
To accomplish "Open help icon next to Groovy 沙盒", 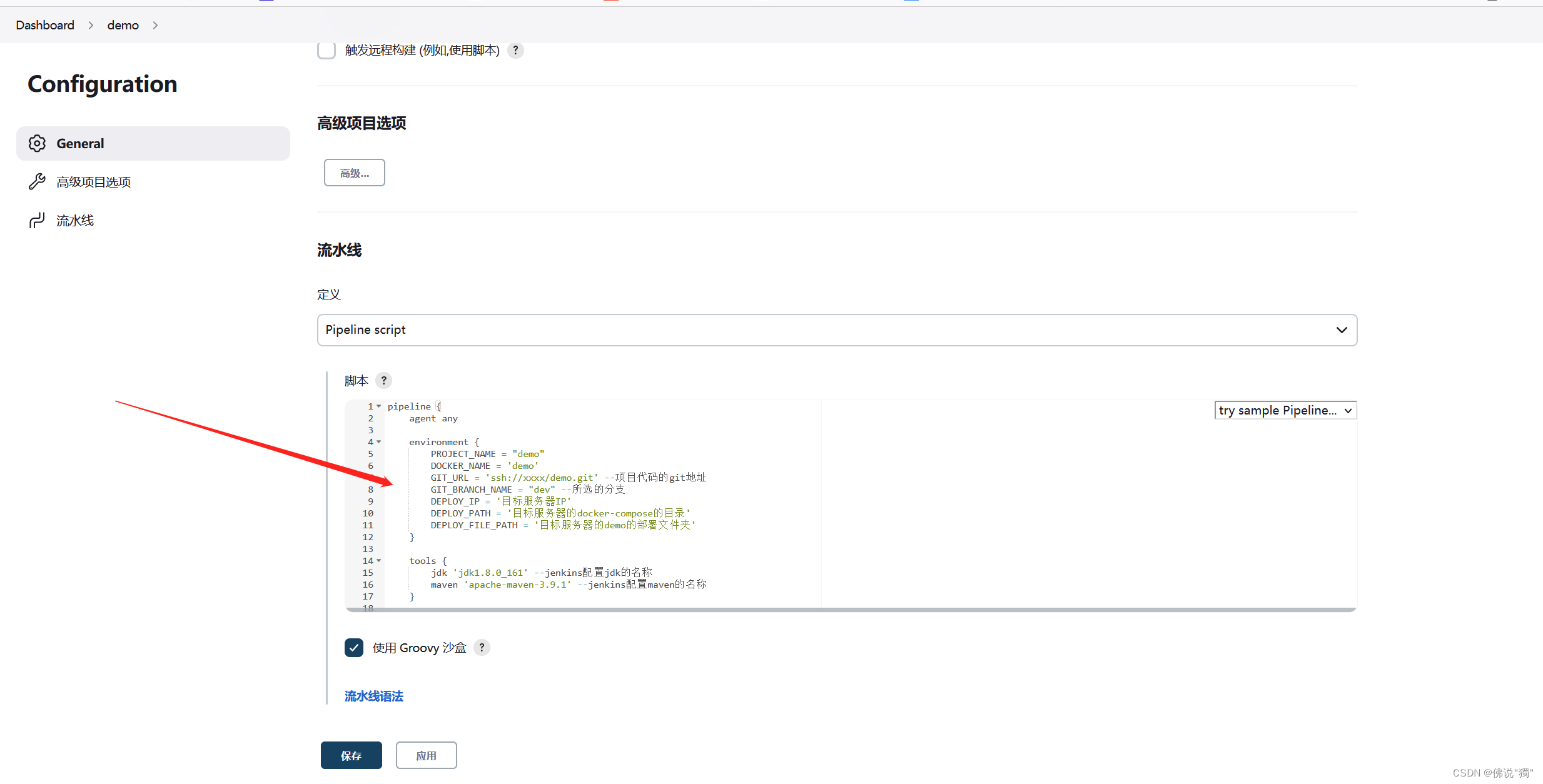I will 482,647.
